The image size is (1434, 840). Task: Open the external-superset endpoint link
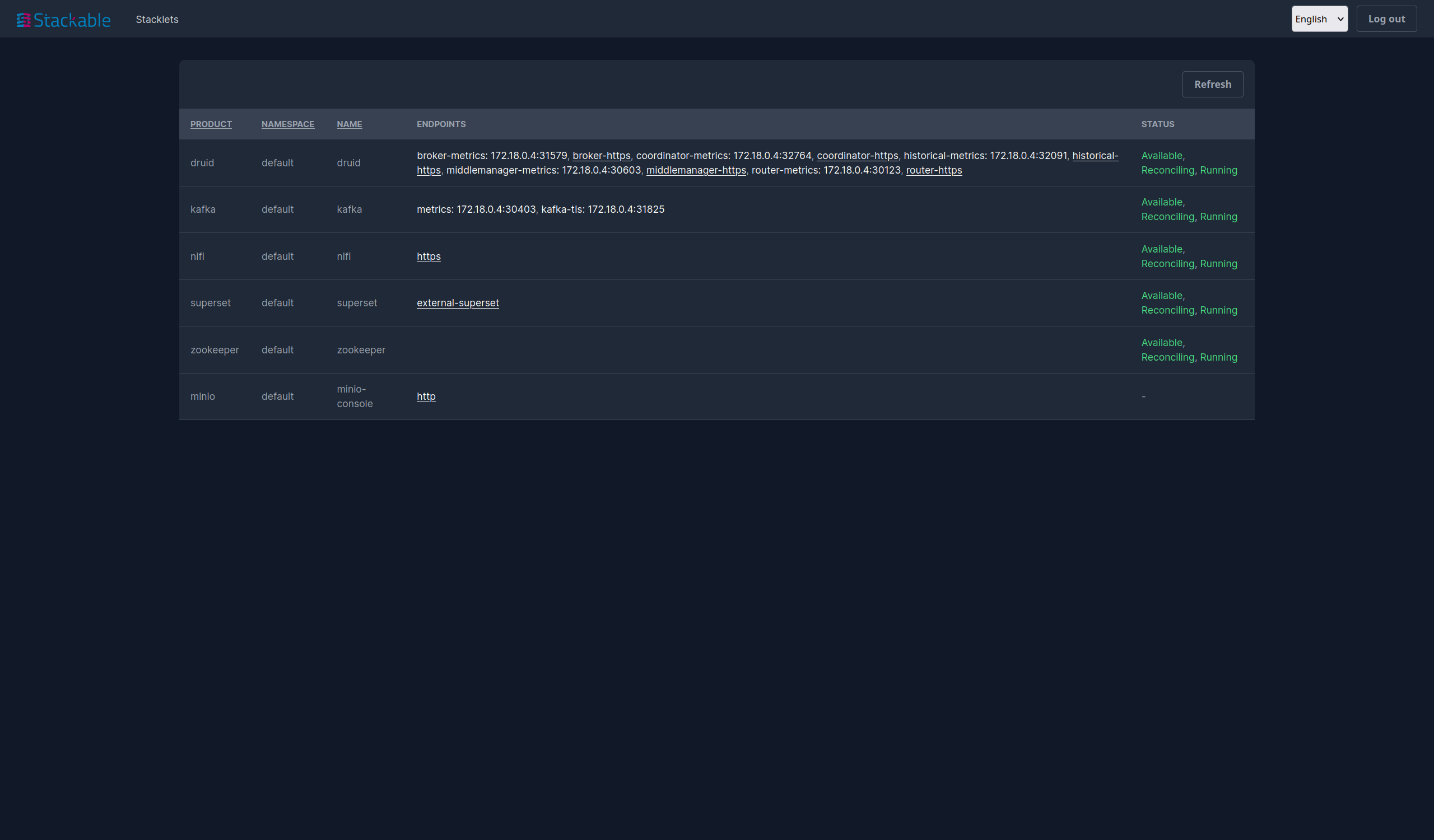[x=457, y=302]
